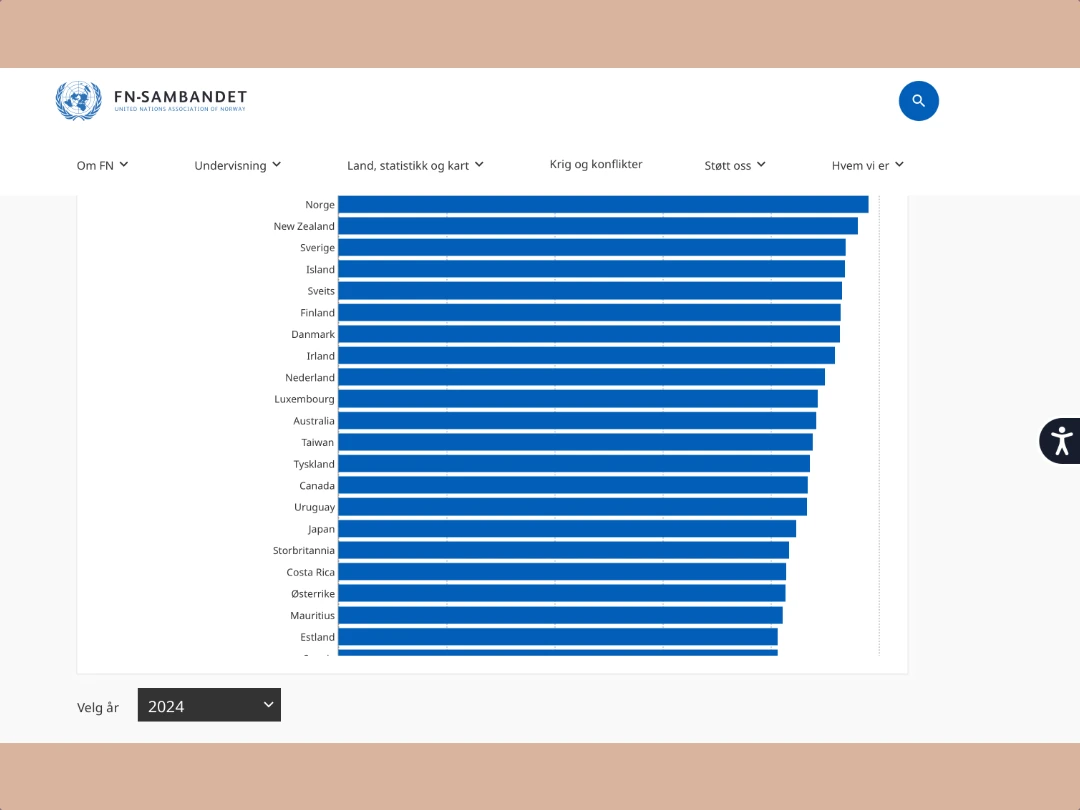Click the Nederland bar

click(x=581, y=377)
